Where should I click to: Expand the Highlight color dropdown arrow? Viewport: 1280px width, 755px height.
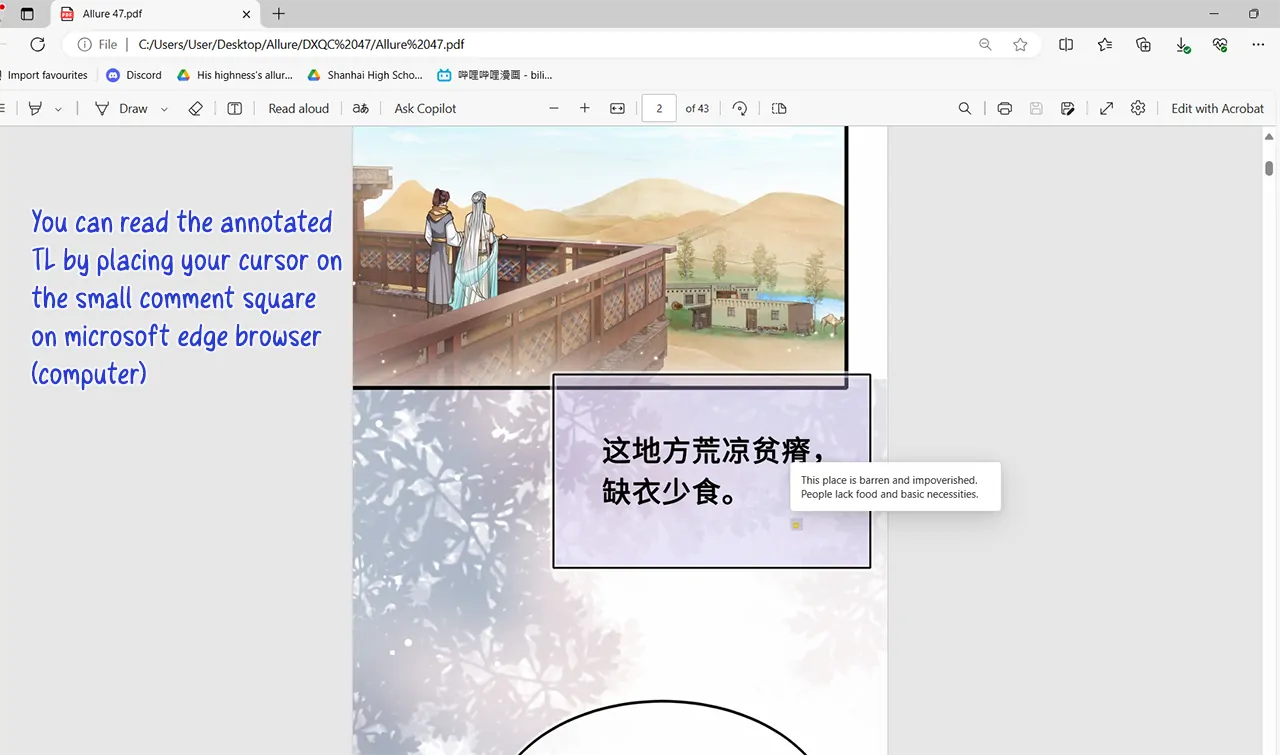pyautogui.click(x=58, y=109)
